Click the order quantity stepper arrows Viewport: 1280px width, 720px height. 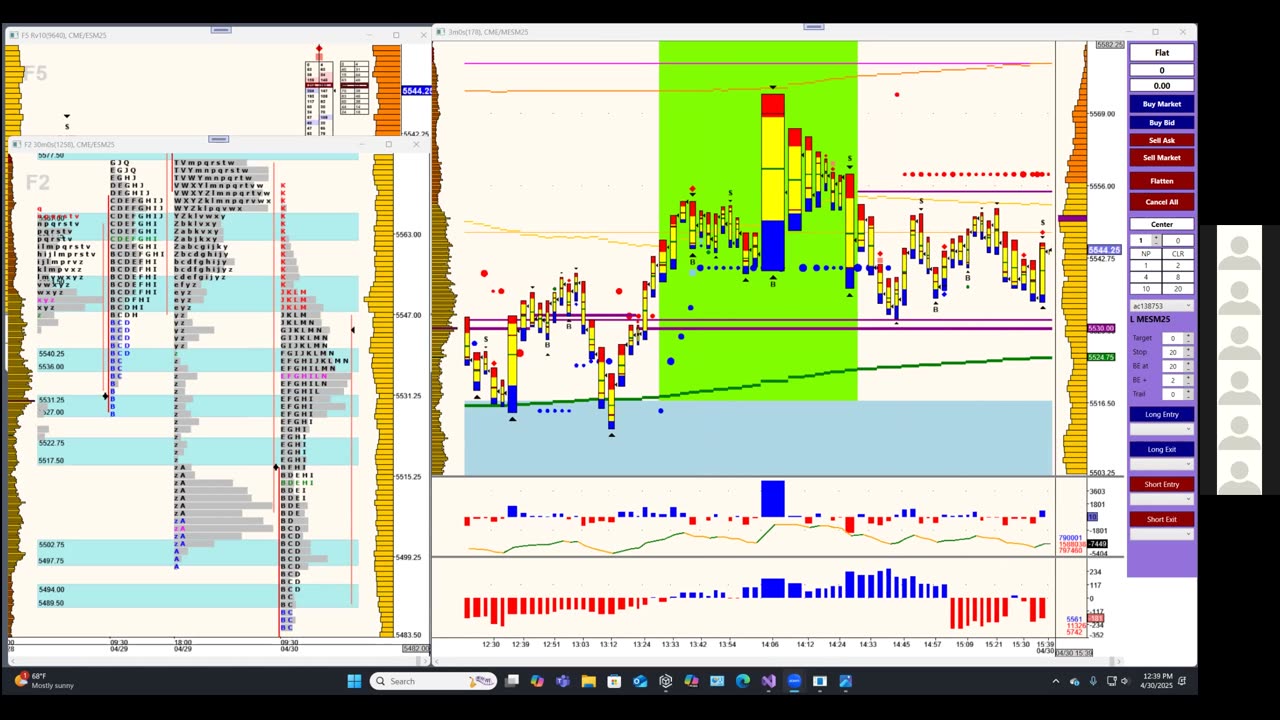(x=1156, y=240)
